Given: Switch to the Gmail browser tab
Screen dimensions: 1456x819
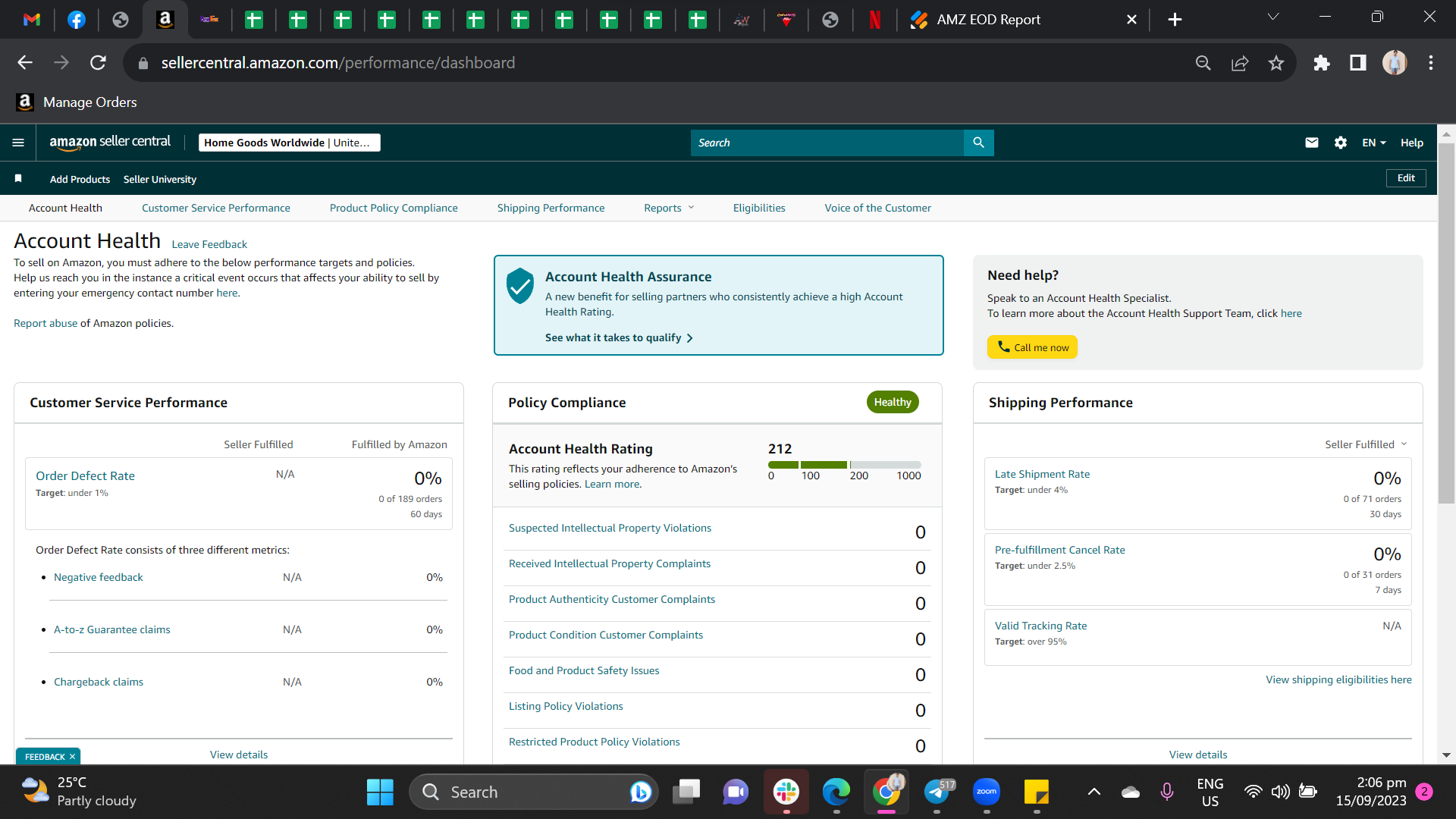Looking at the screenshot, I should pos(32,20).
